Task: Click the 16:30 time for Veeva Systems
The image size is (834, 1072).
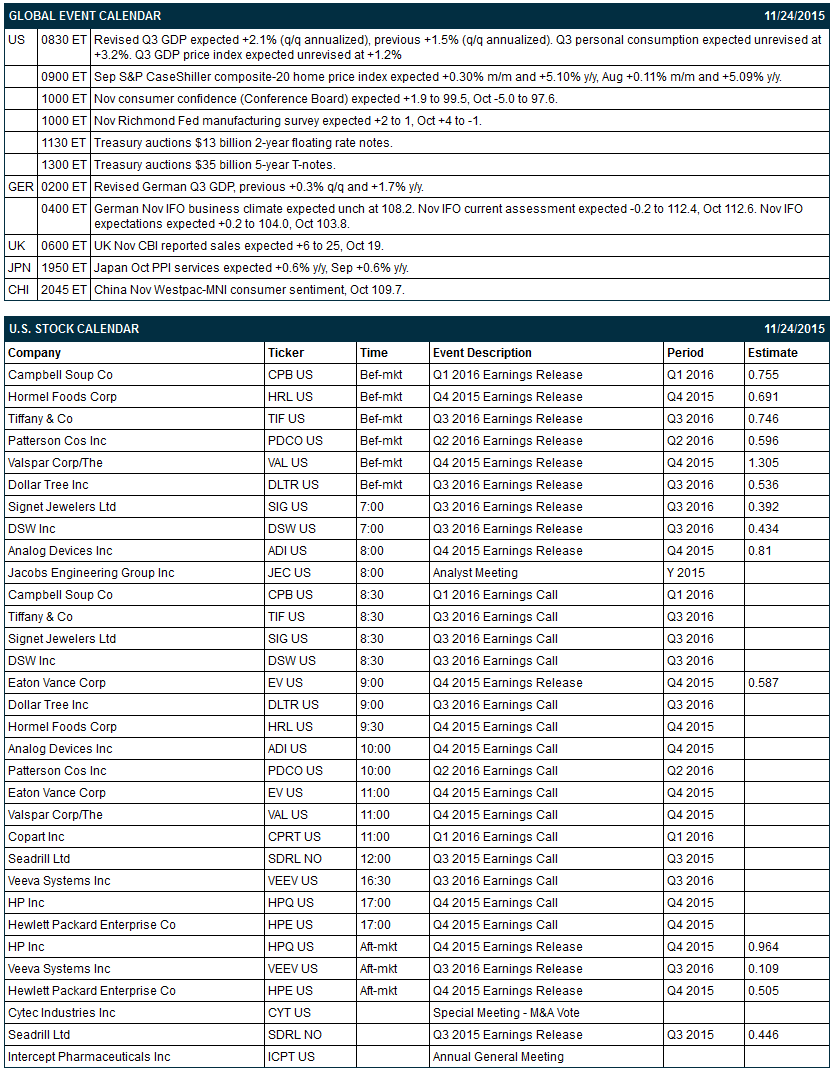Action: coord(375,881)
